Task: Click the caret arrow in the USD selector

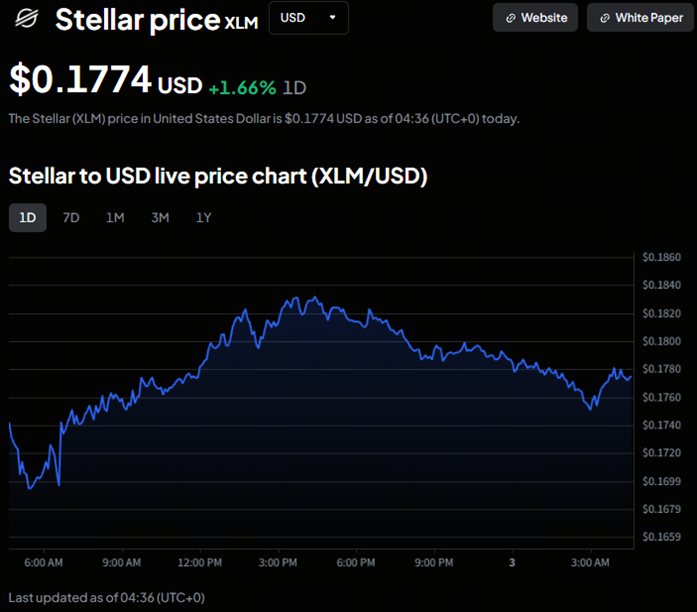Action: click(x=332, y=18)
